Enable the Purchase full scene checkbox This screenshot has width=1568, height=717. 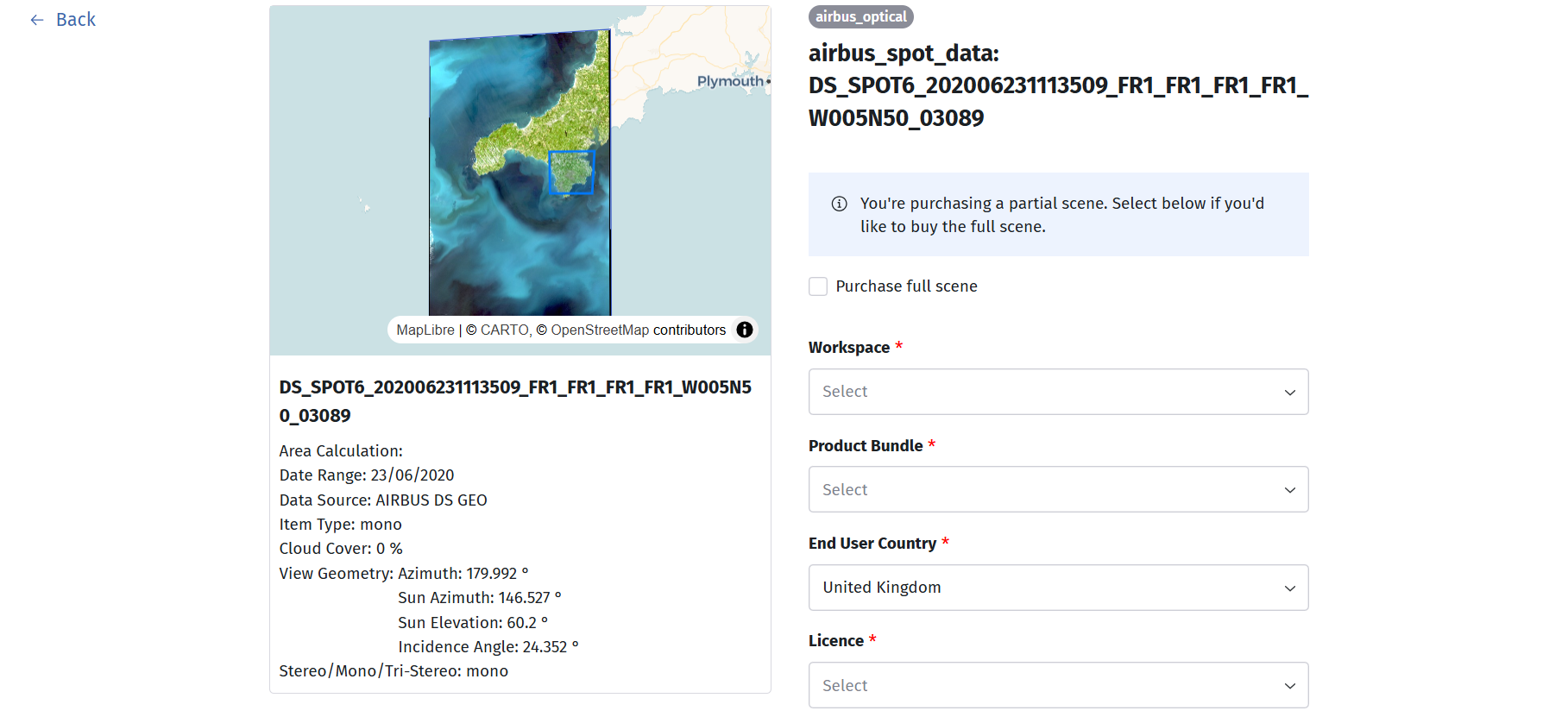pyautogui.click(x=818, y=286)
